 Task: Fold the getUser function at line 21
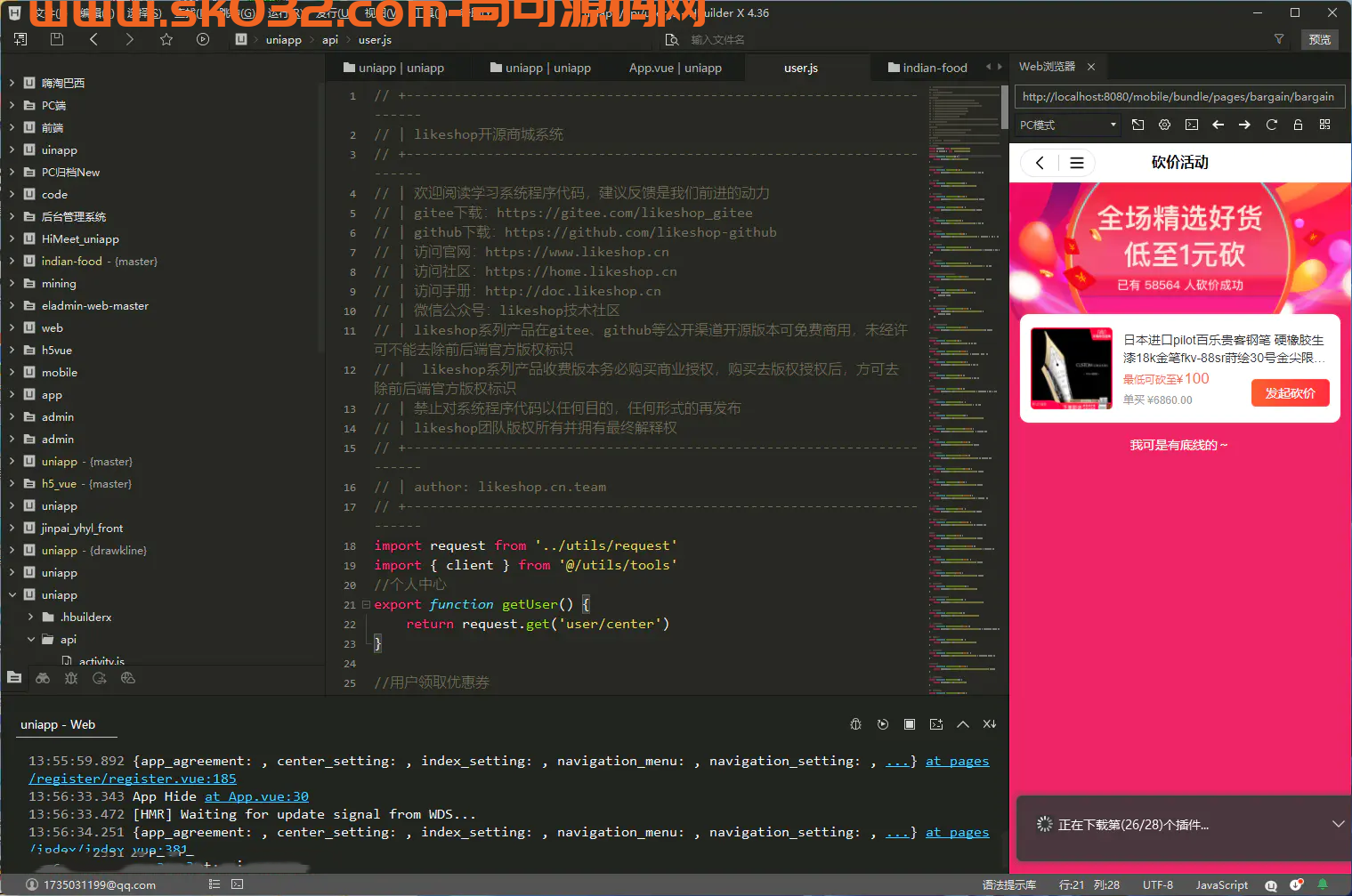pos(366,604)
